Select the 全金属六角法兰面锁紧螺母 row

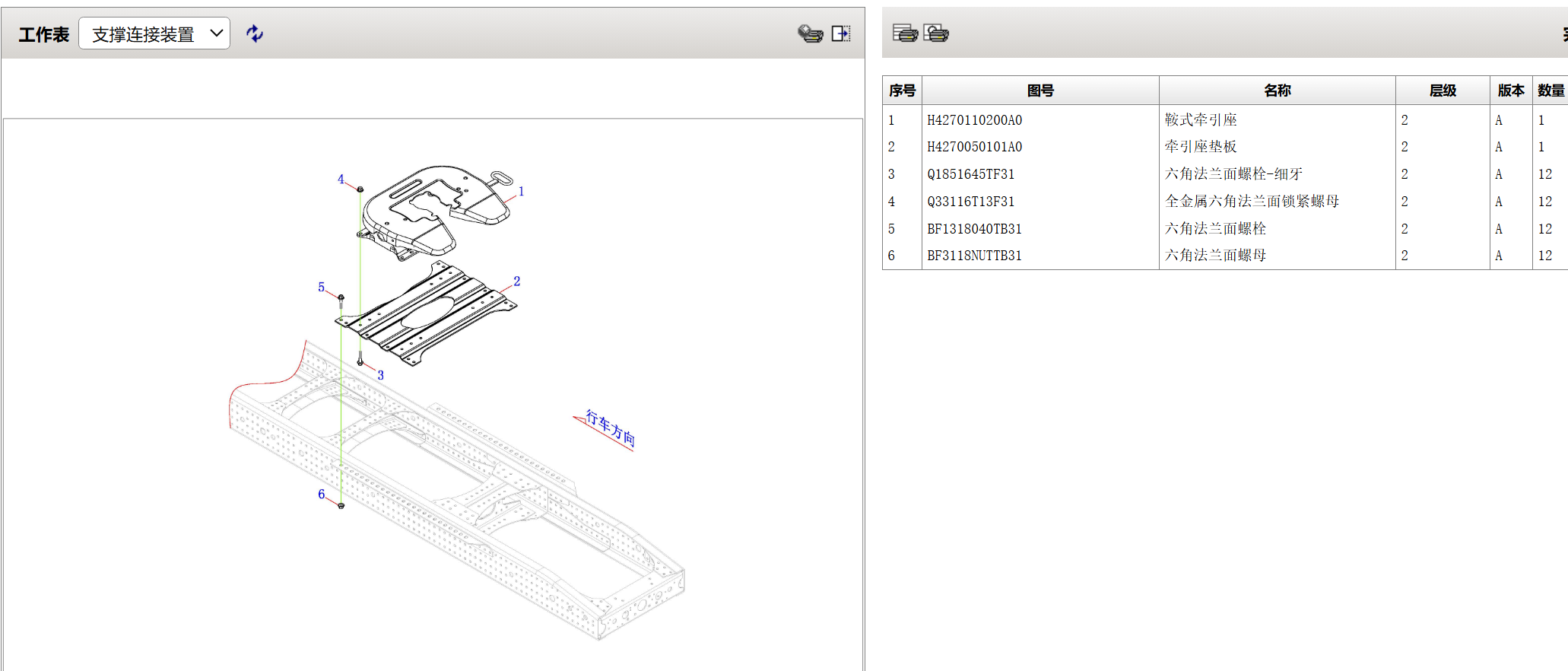tap(1252, 202)
